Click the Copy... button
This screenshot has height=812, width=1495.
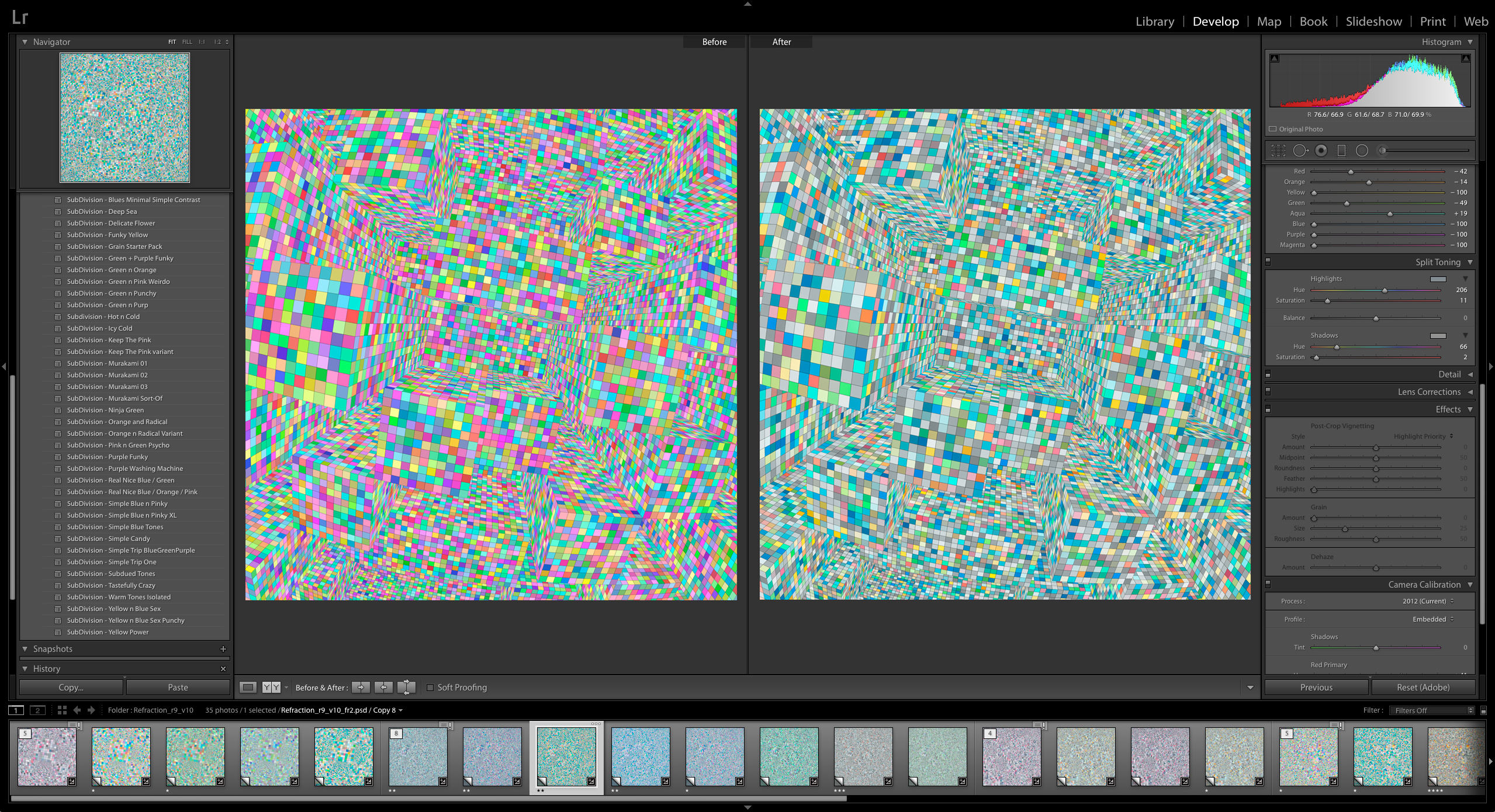(71, 688)
